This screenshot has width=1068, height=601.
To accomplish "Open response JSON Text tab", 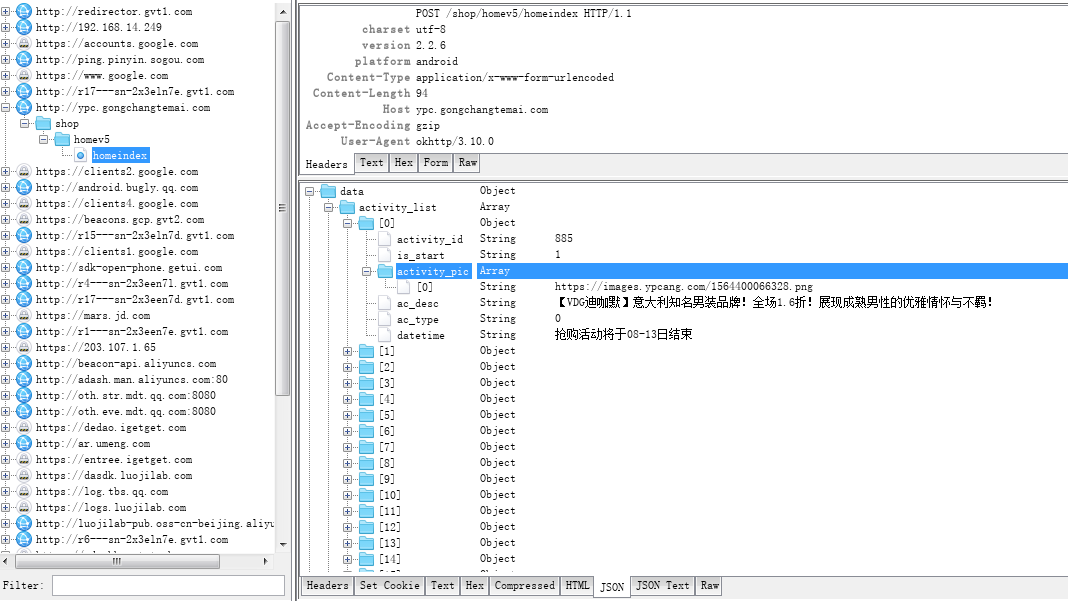I will click(663, 586).
